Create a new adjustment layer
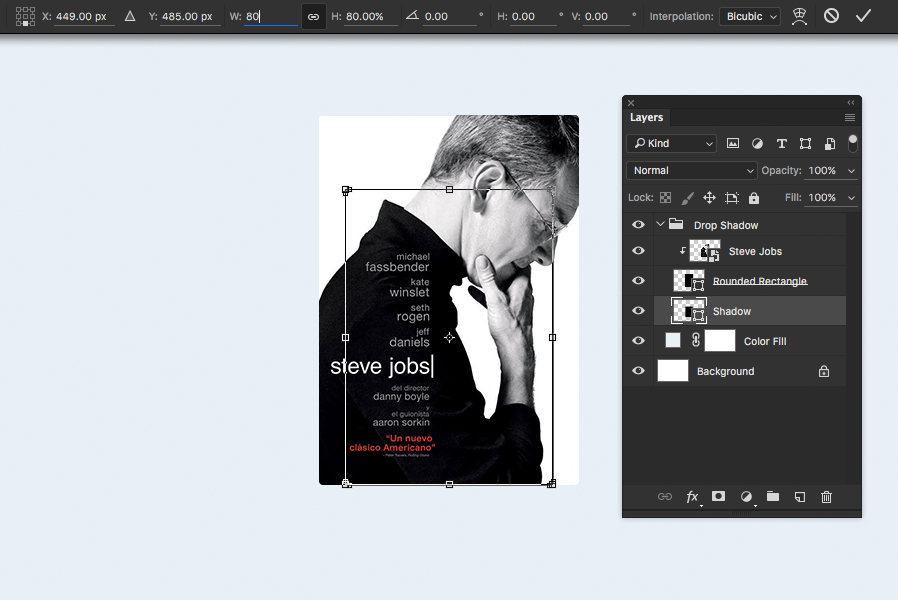Image resolution: width=898 pixels, height=600 pixels. point(745,497)
